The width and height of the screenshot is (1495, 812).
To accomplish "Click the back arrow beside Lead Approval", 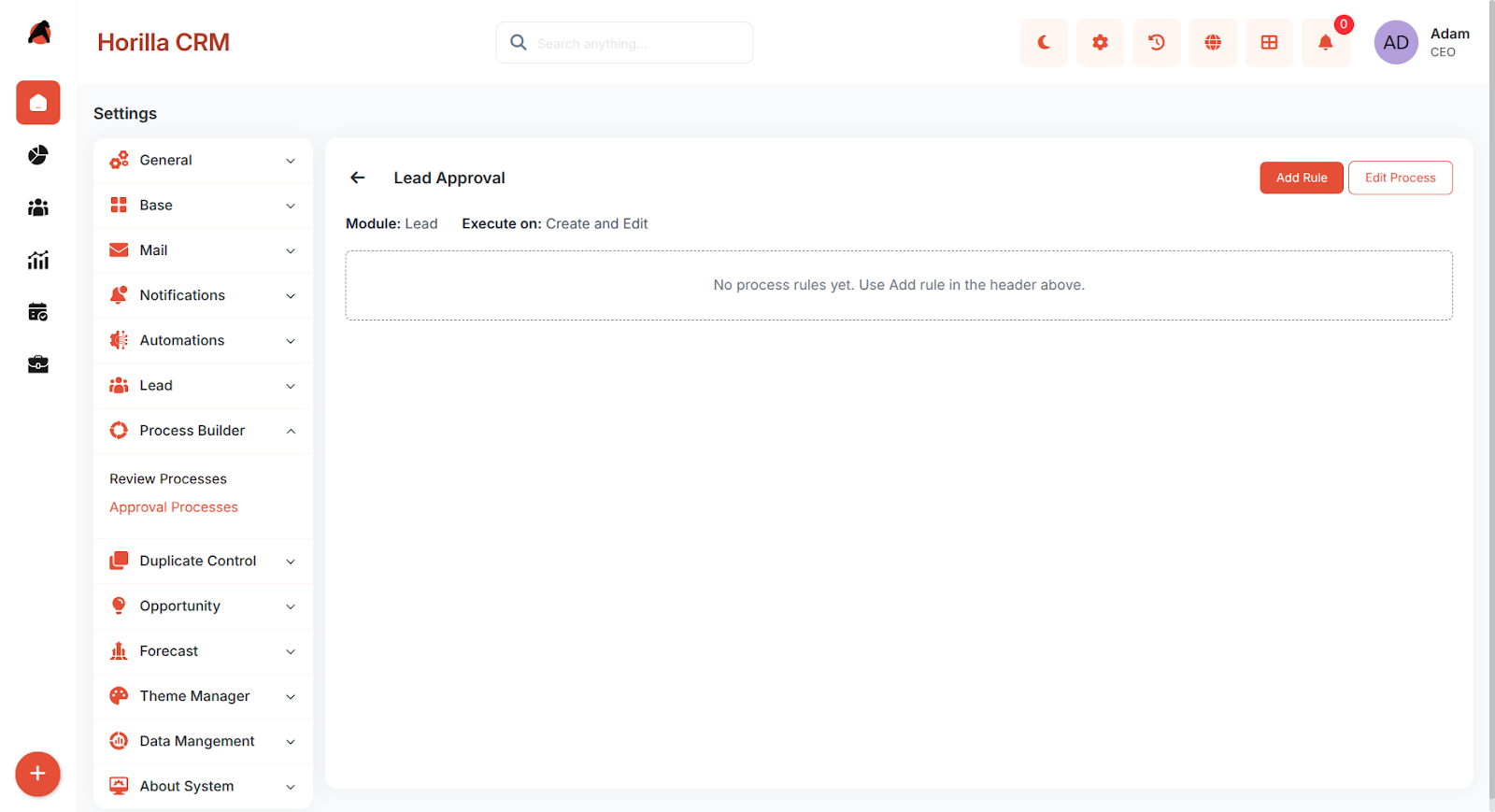I will pos(358,178).
